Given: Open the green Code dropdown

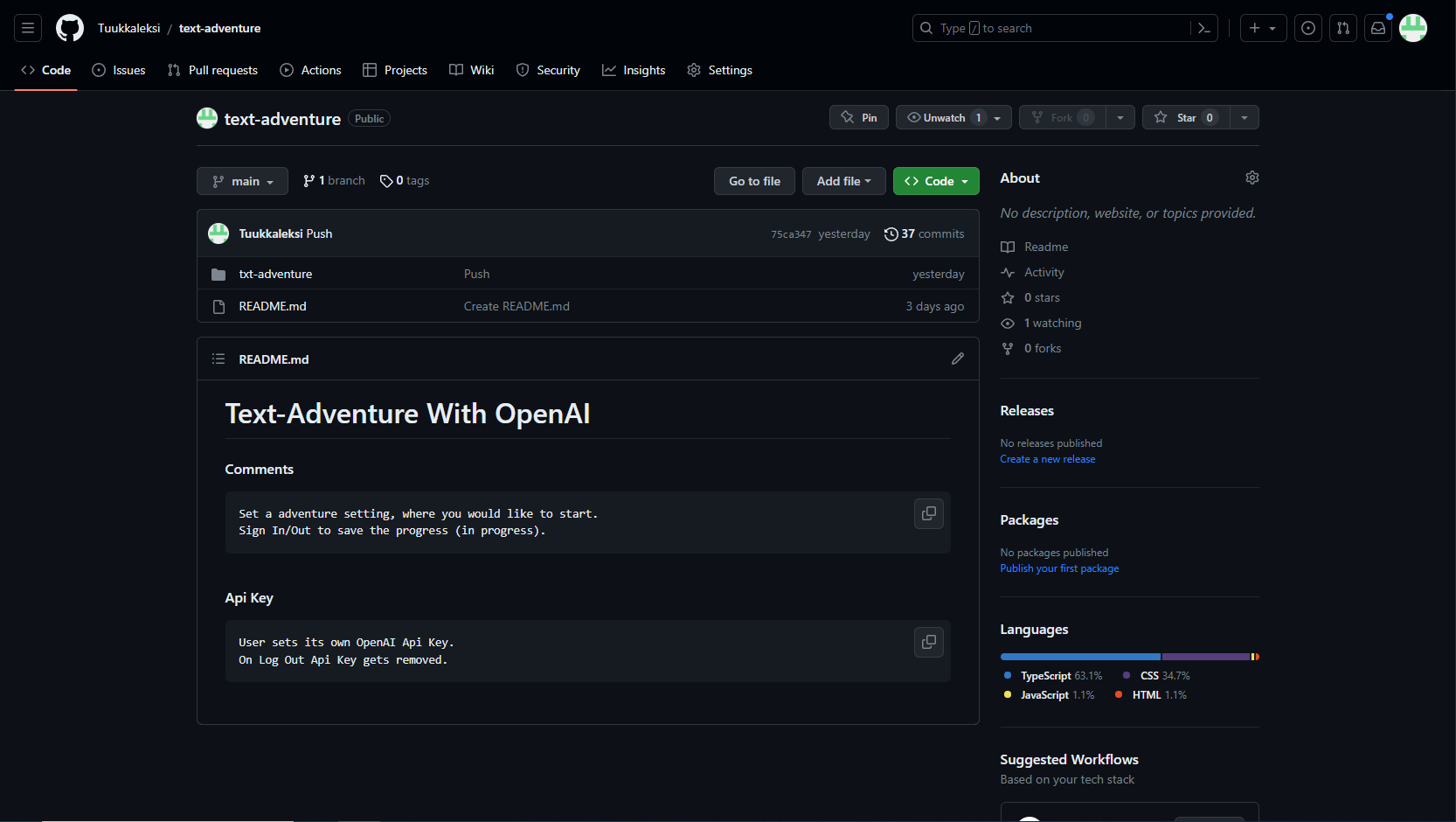Looking at the screenshot, I should (936, 181).
